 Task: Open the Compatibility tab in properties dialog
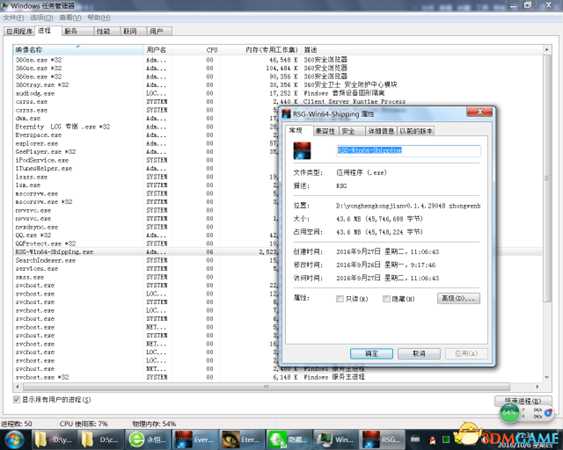tap(325, 131)
